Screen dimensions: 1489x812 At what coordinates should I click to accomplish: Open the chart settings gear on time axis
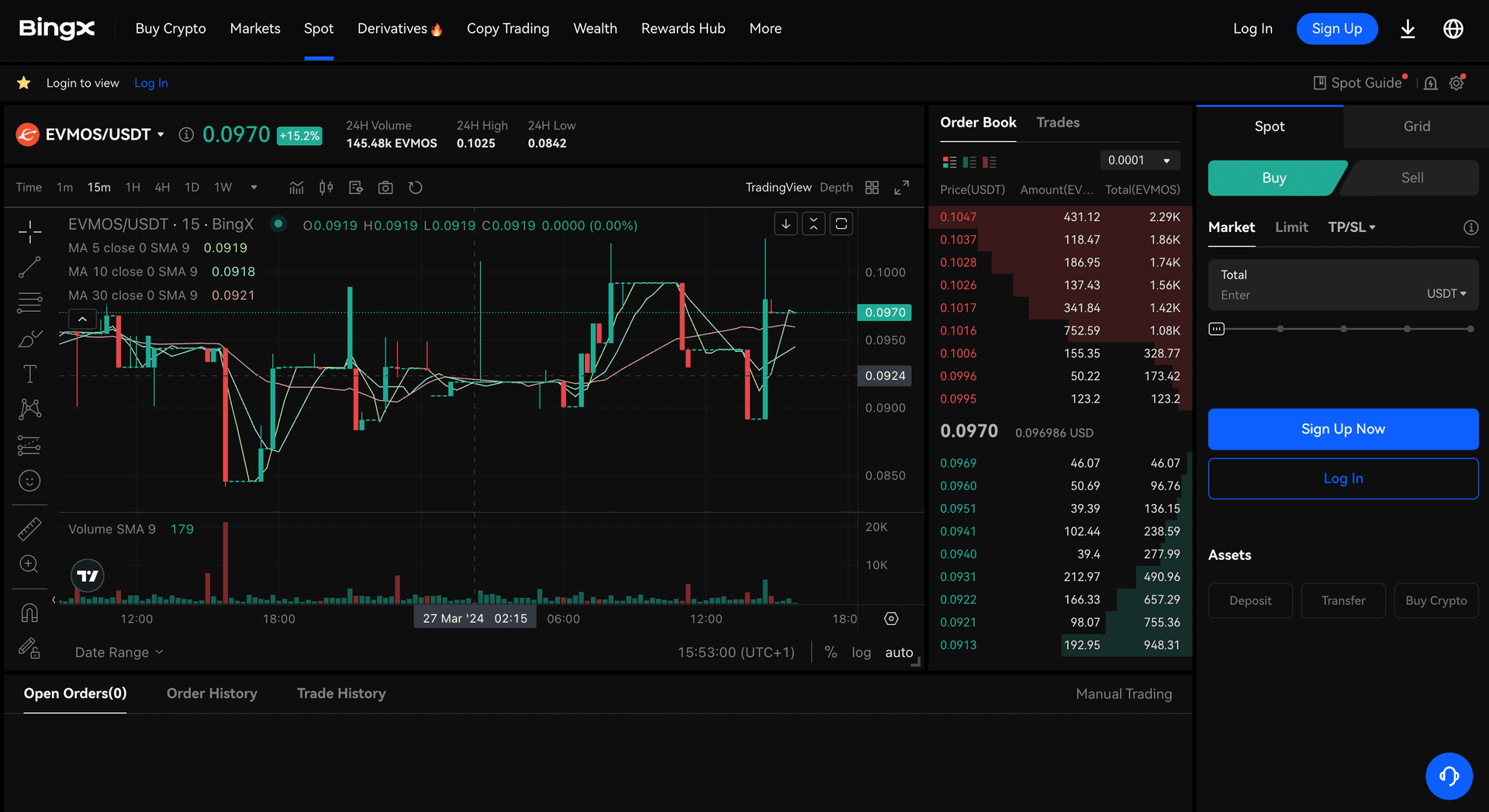pos(891,619)
